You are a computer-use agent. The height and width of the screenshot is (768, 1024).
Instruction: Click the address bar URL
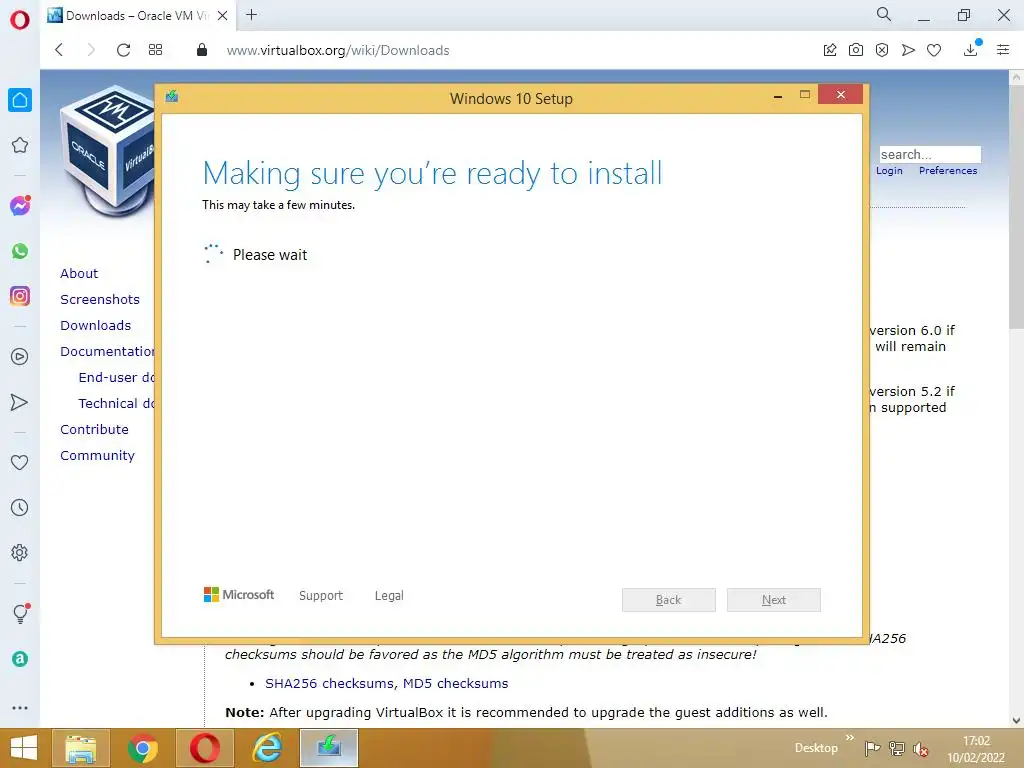point(338,50)
